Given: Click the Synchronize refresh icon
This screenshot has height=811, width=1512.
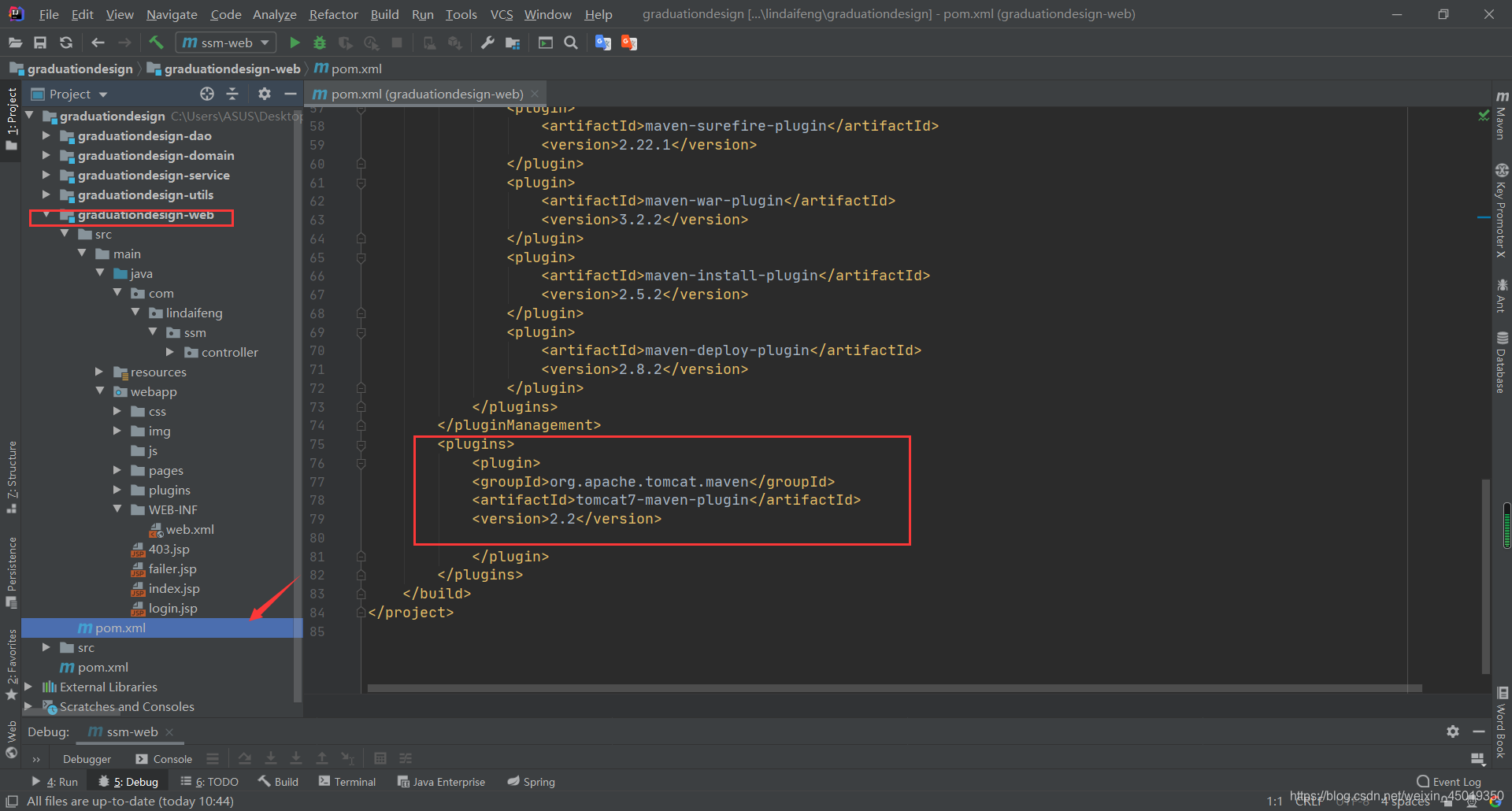Looking at the screenshot, I should click(x=66, y=43).
